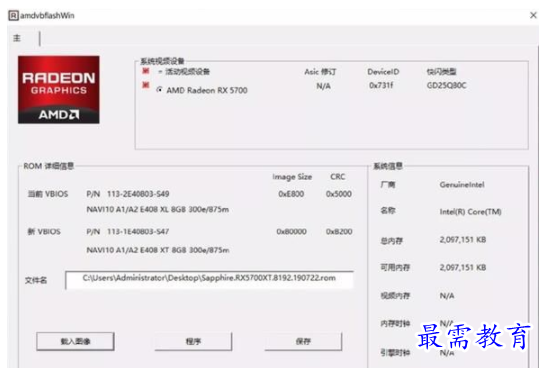Click the image size value 0xE800

click(x=291, y=194)
